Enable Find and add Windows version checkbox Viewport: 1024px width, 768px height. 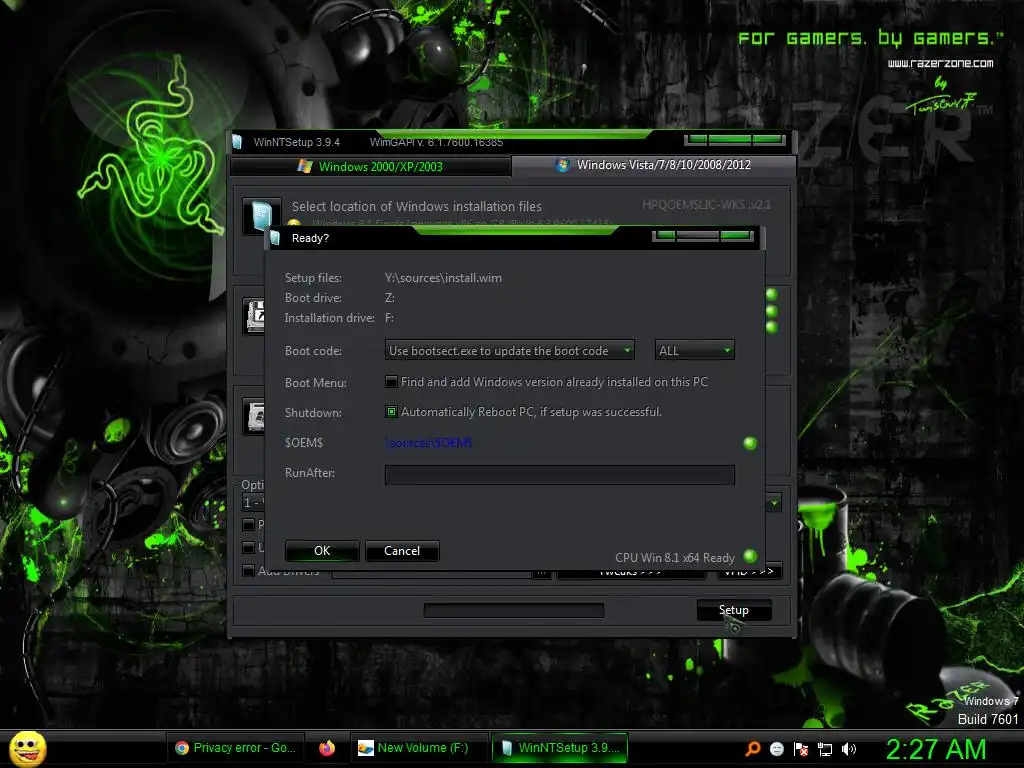pos(391,381)
